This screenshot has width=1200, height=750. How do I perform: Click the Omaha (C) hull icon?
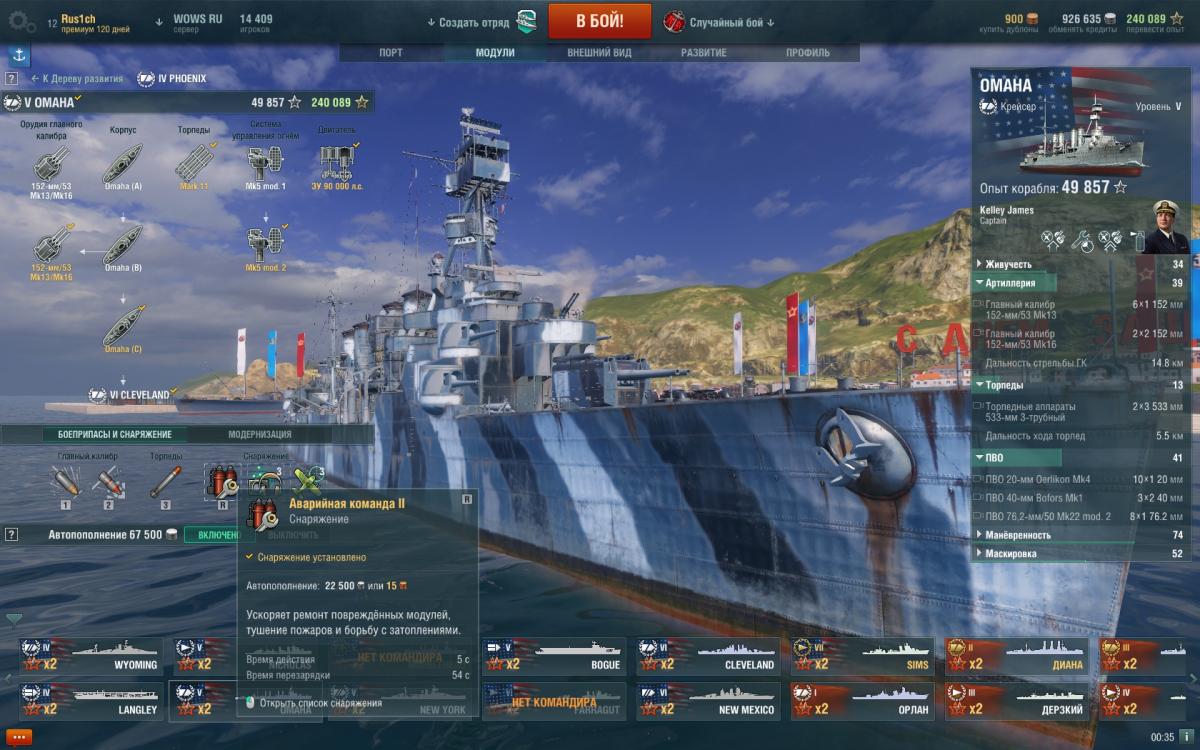[x=123, y=325]
